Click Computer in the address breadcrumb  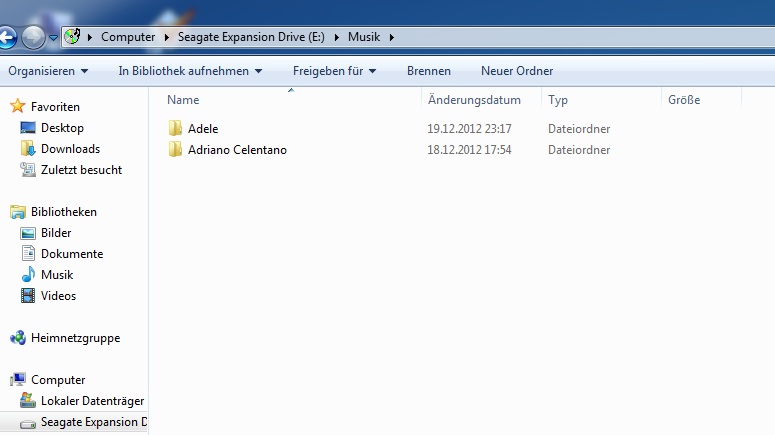[x=128, y=37]
